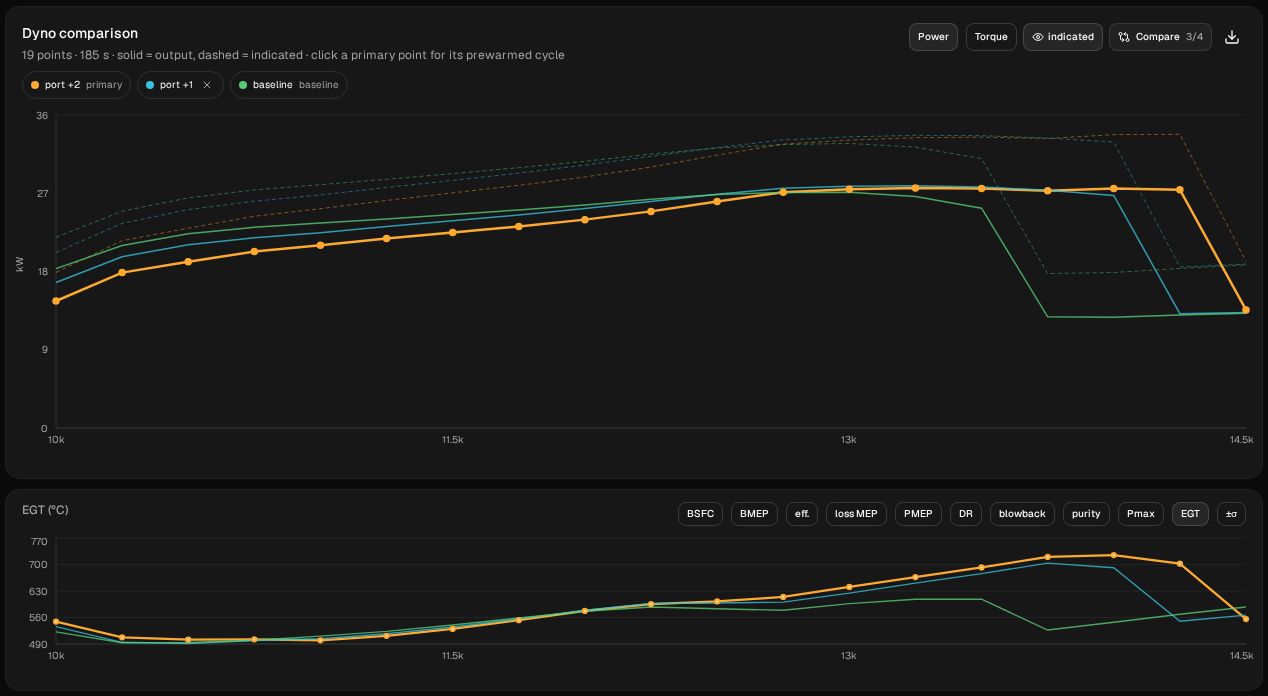Click the subtitle text with 19 points
This screenshot has height=696, width=1268.
pyautogui.click(x=293, y=55)
